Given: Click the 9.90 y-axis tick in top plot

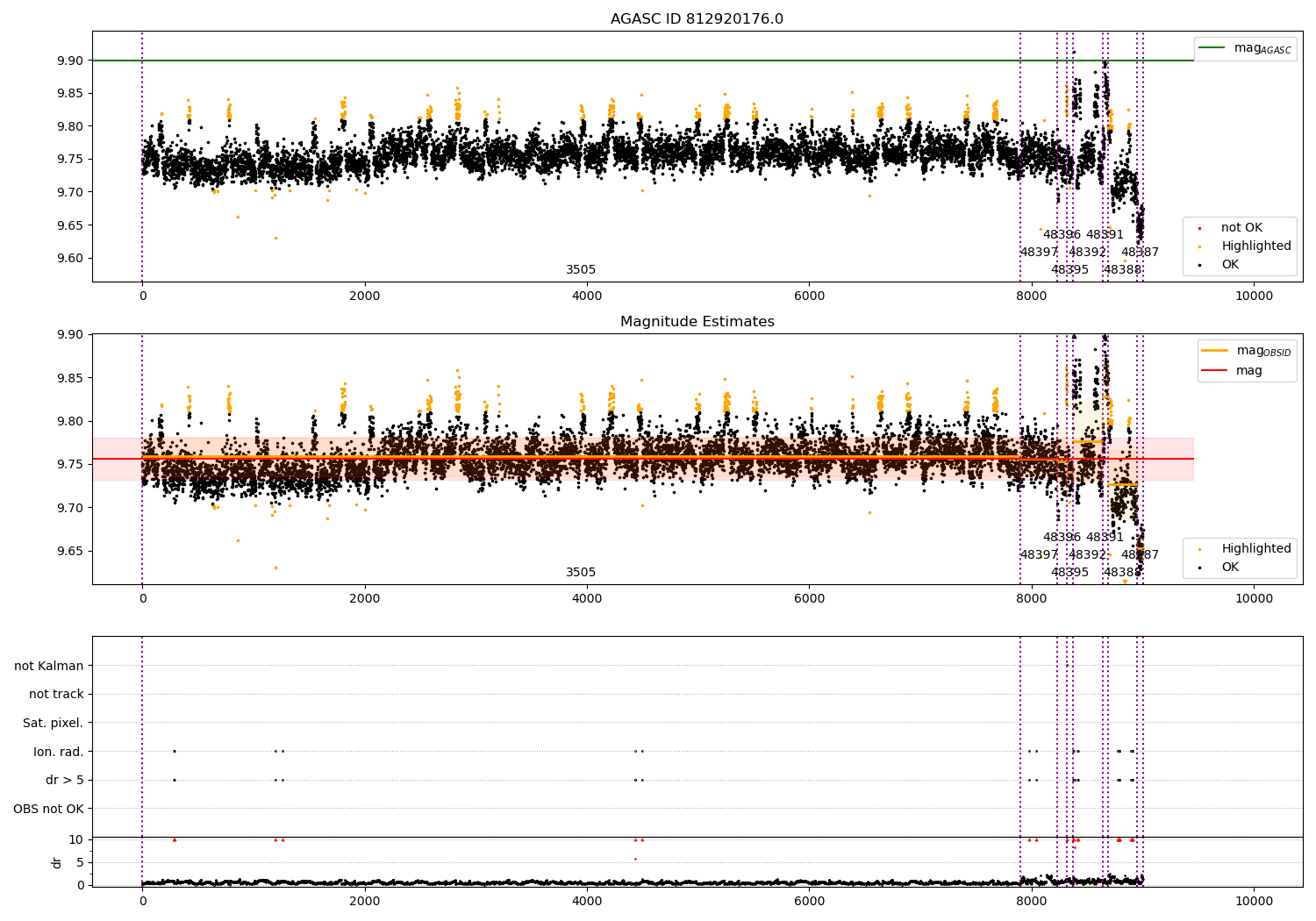Looking at the screenshot, I should (x=70, y=61).
